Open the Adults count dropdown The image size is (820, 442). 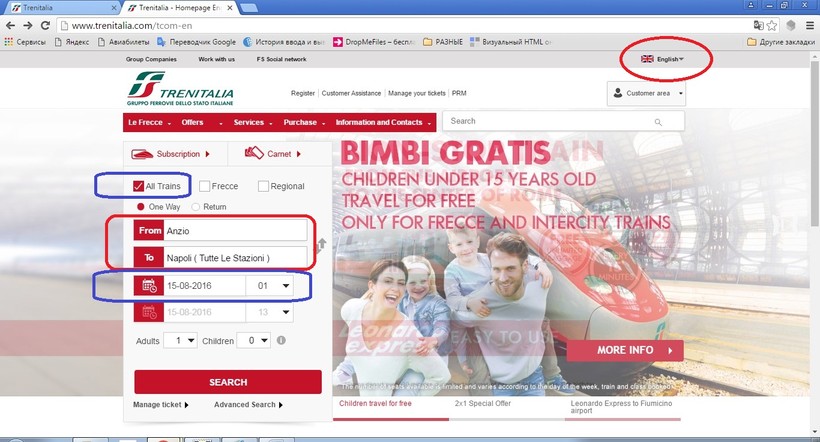tap(180, 341)
